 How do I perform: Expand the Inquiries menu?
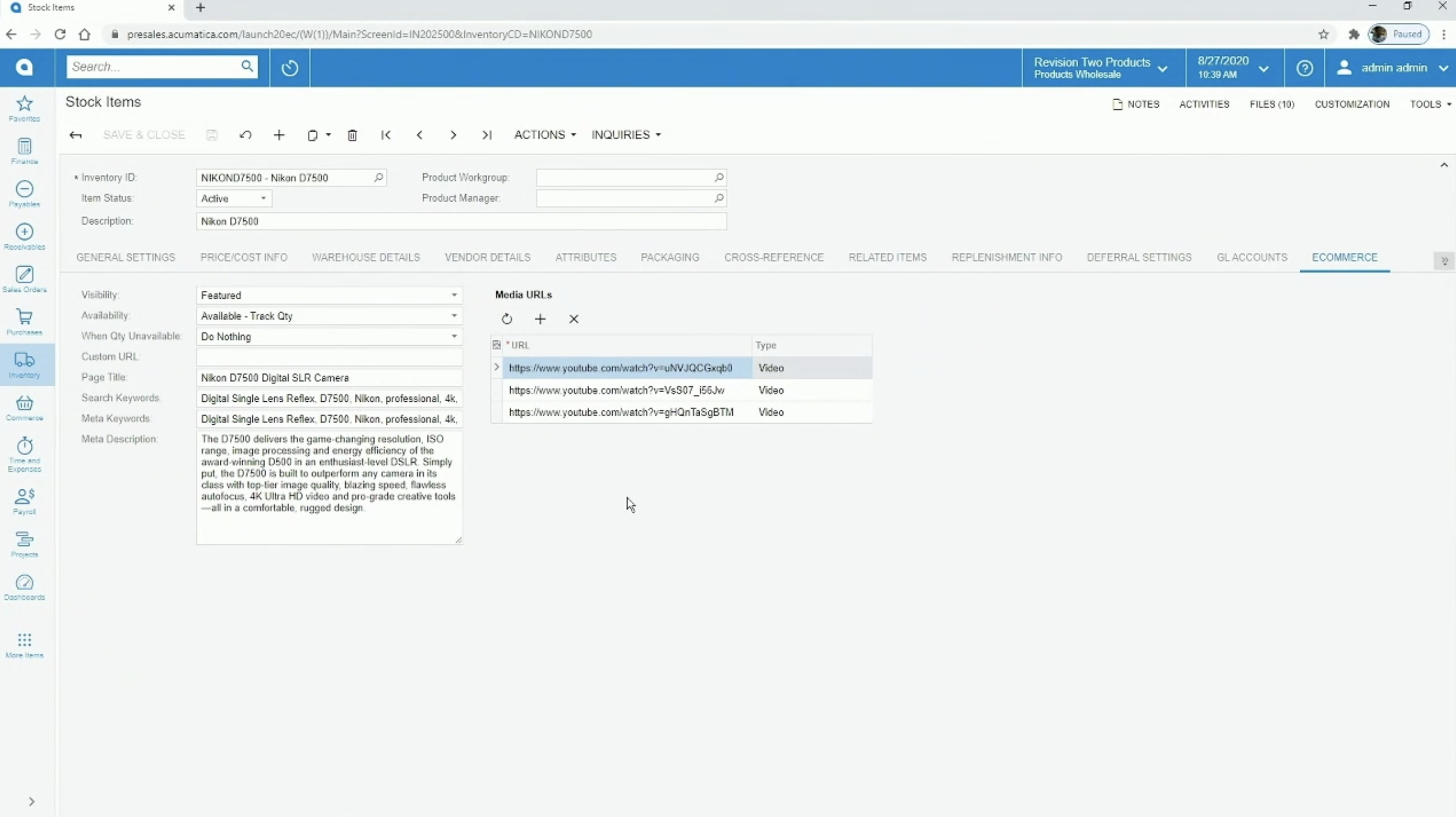(x=626, y=135)
